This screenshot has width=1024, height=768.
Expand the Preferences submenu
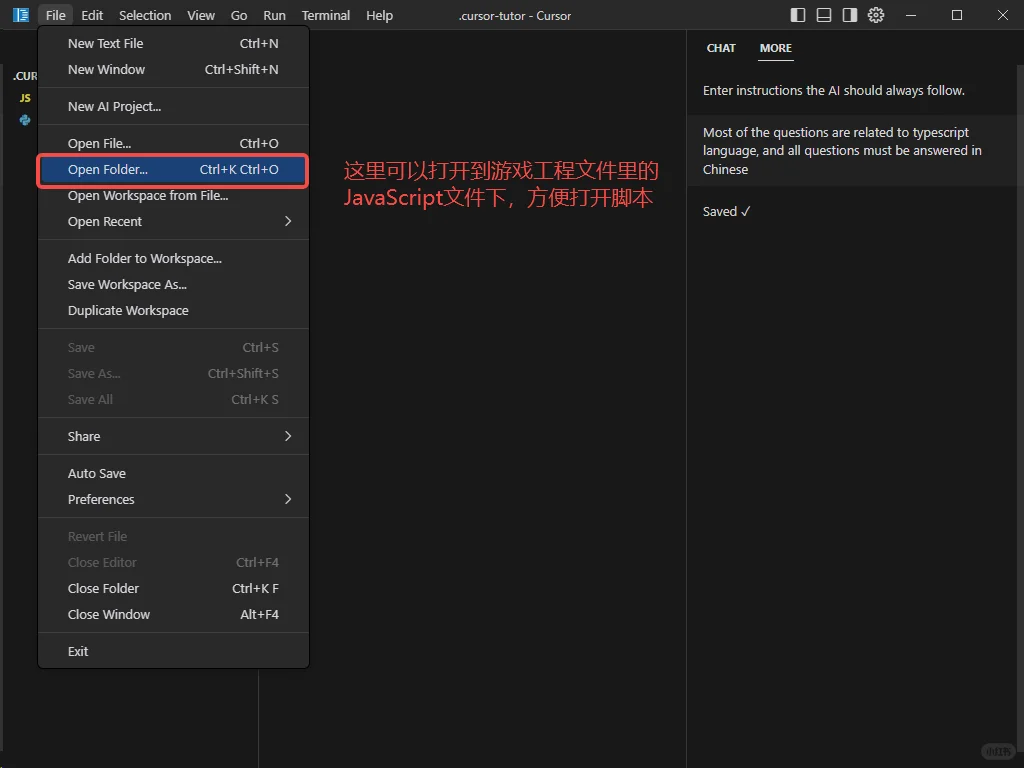tap(173, 500)
